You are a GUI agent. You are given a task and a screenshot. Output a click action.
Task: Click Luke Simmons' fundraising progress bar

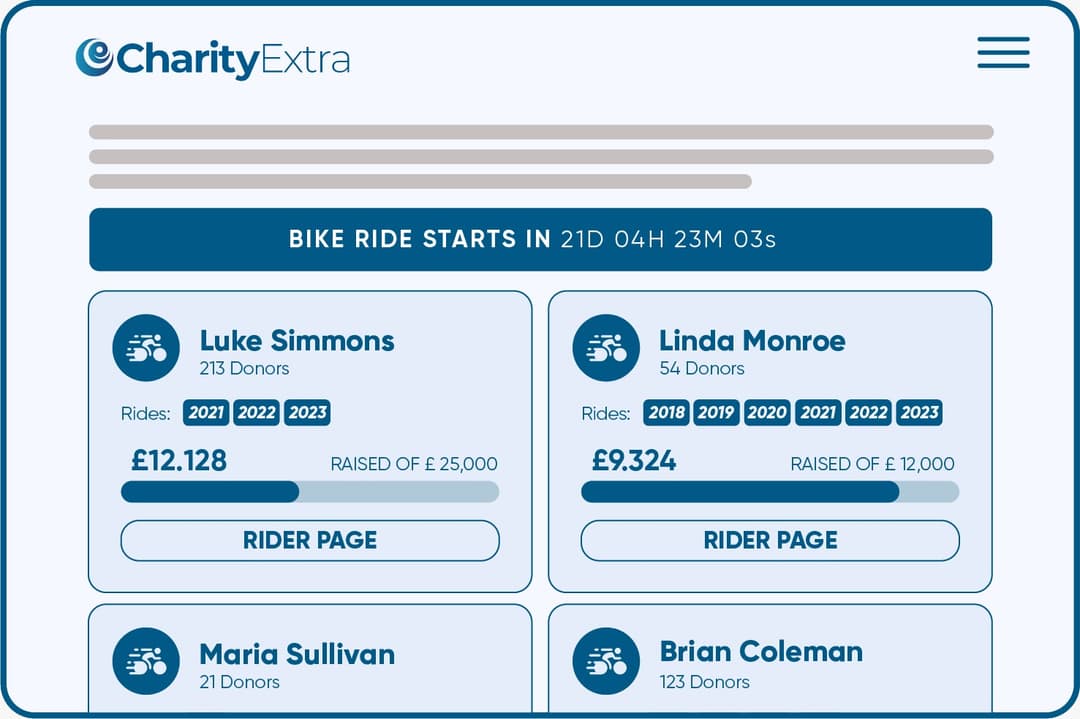pyautogui.click(x=310, y=492)
